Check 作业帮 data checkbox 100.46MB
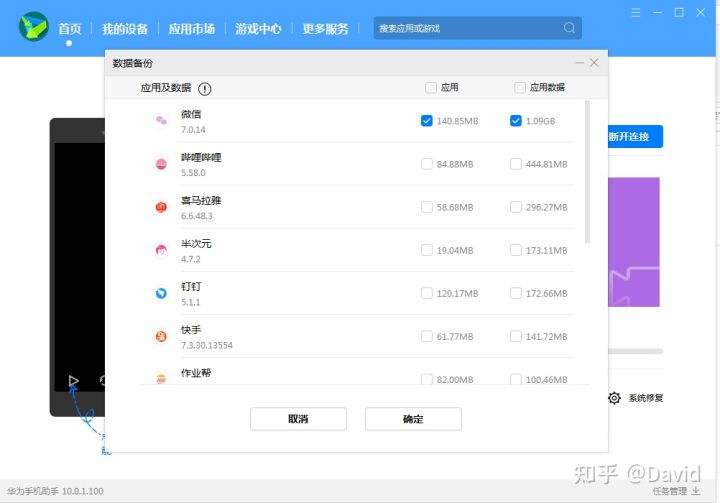The image size is (720, 503). coord(516,379)
